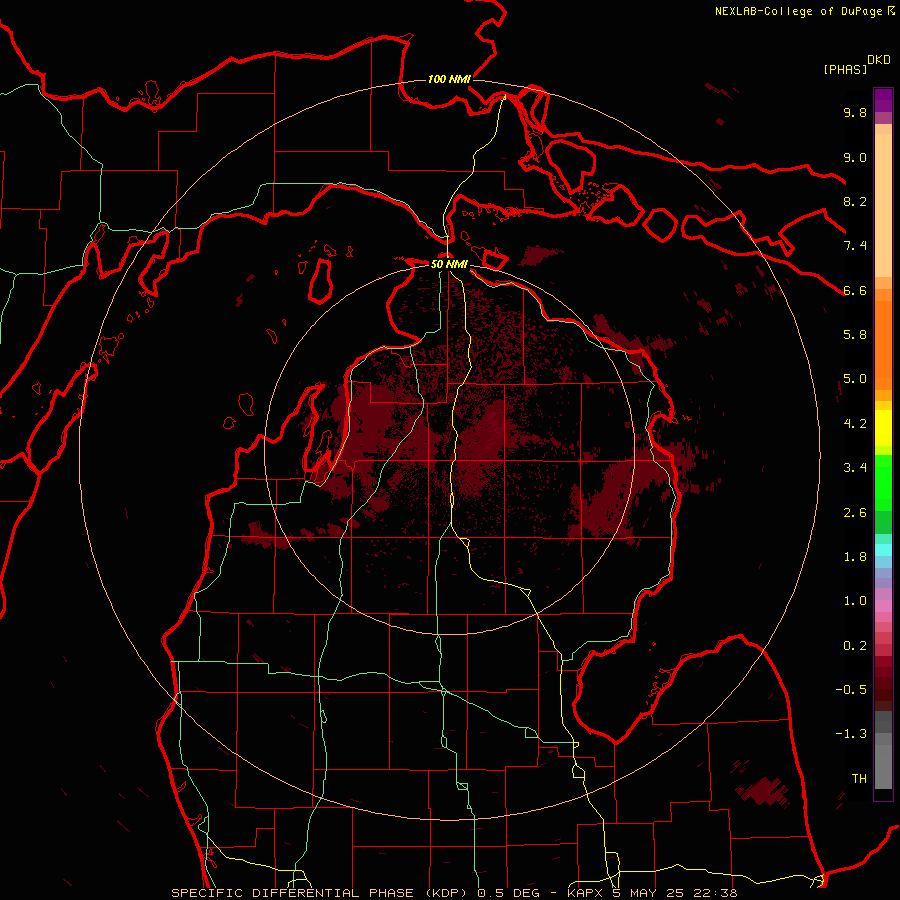900x900 pixels.
Task: Click the 8.2 color scale label
Action: click(855, 201)
